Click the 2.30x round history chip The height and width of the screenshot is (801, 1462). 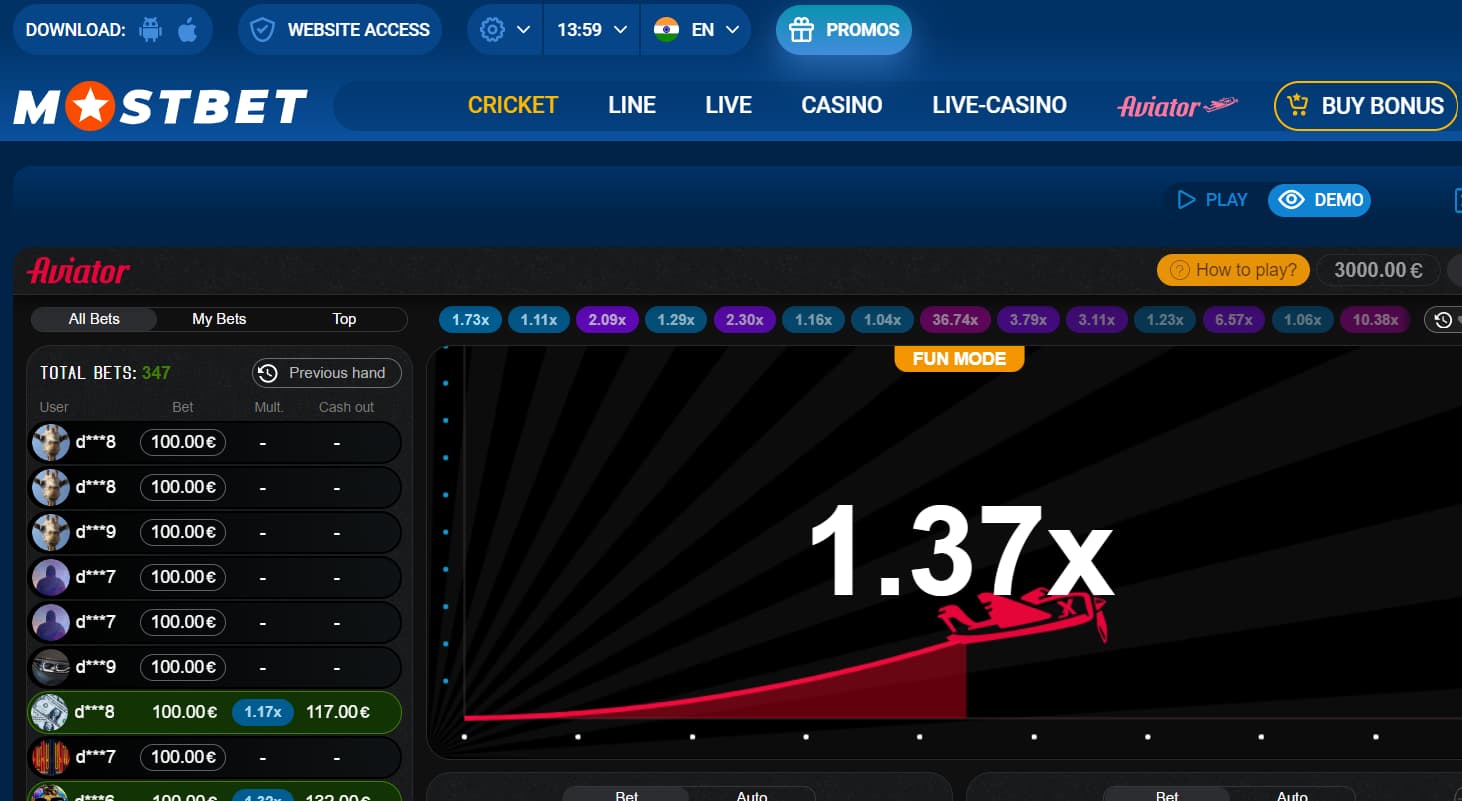(745, 320)
